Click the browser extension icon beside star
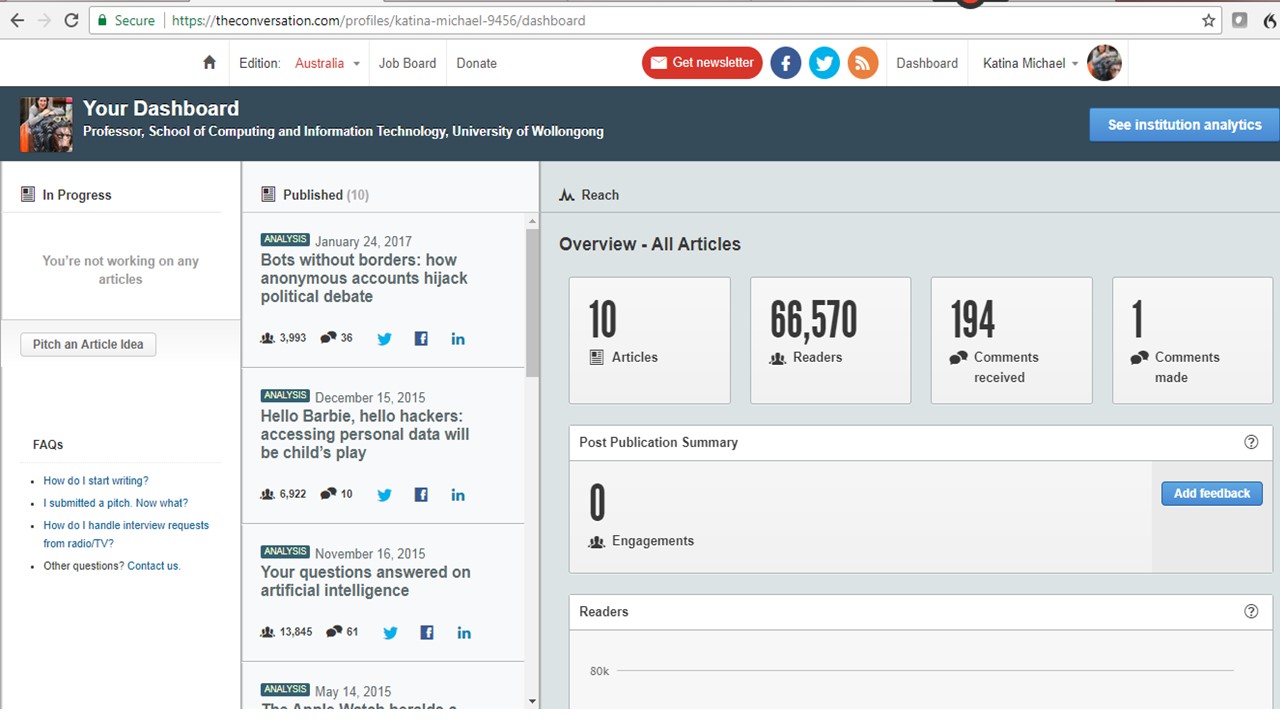Screen dimensions: 1280x720 [x=1240, y=20]
